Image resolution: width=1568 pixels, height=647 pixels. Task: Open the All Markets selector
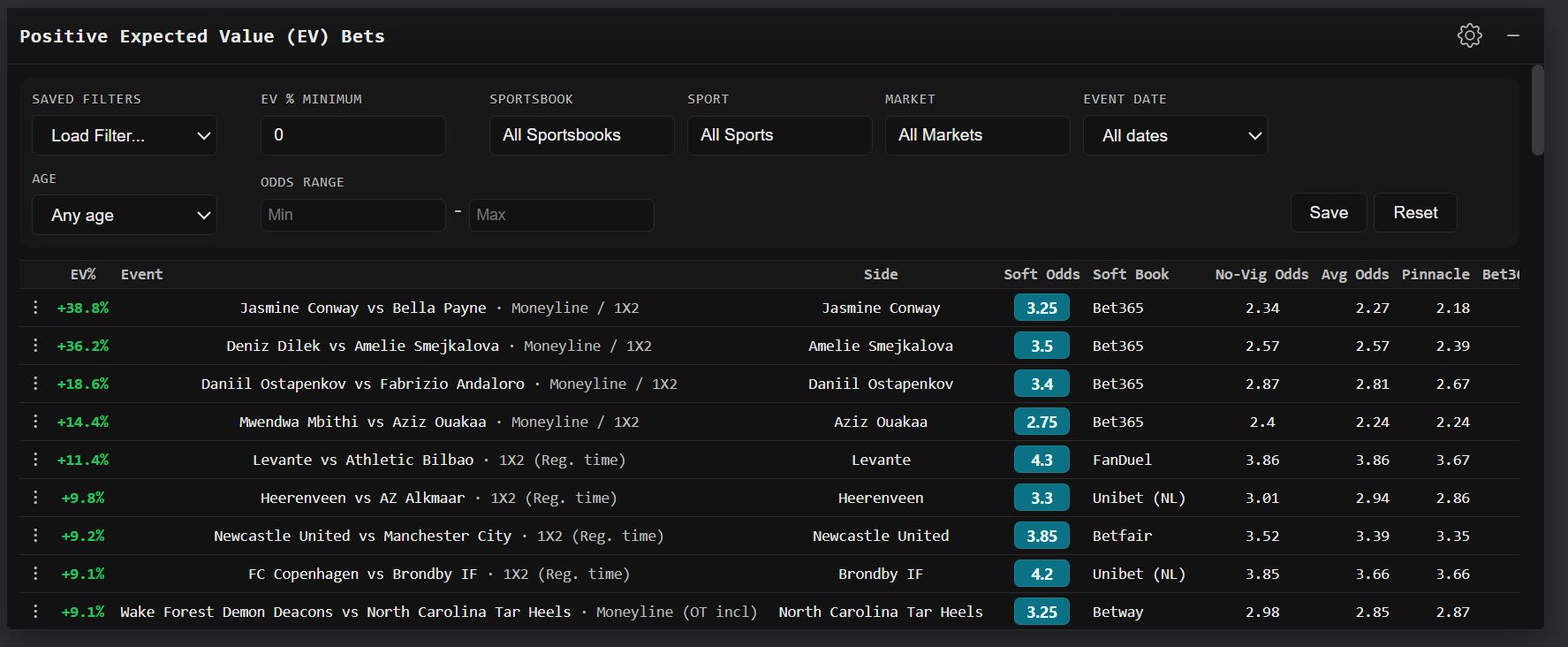[978, 135]
